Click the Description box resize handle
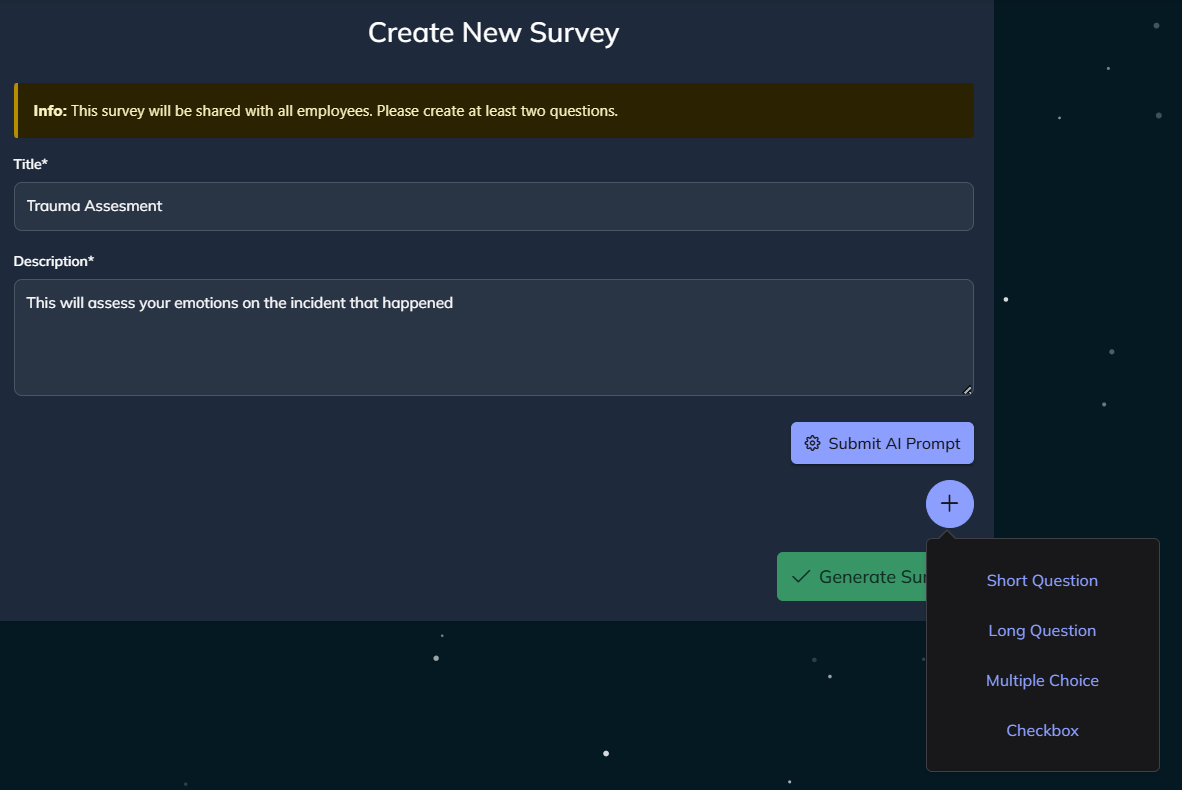The width and height of the screenshot is (1182, 790). tap(967, 390)
